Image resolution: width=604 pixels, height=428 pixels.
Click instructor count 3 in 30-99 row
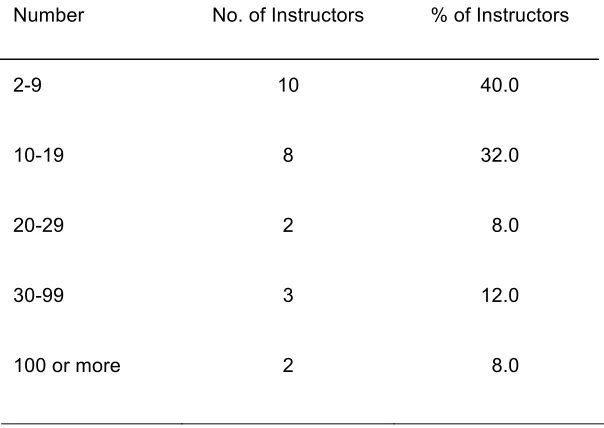[288, 295]
